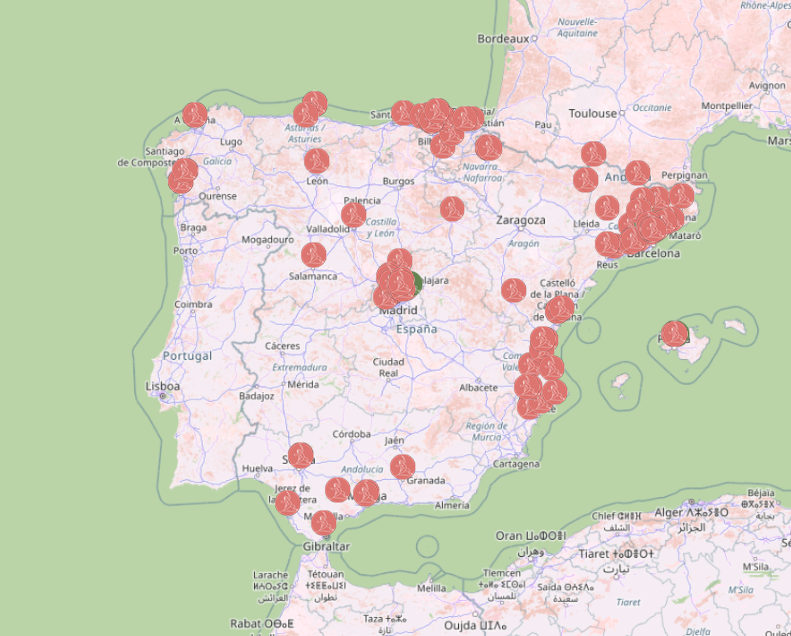Screen dimensions: 791x636
Task: Click the marker northeast of Valladolid
Action: pos(354,214)
